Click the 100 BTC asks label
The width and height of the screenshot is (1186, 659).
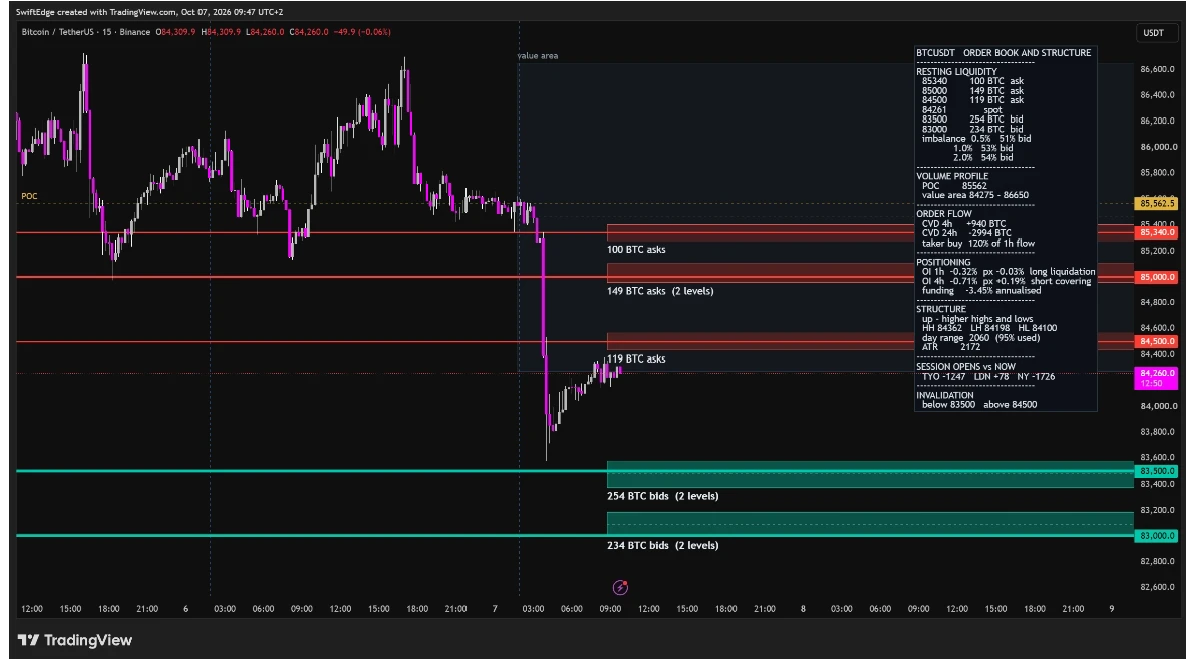636,250
